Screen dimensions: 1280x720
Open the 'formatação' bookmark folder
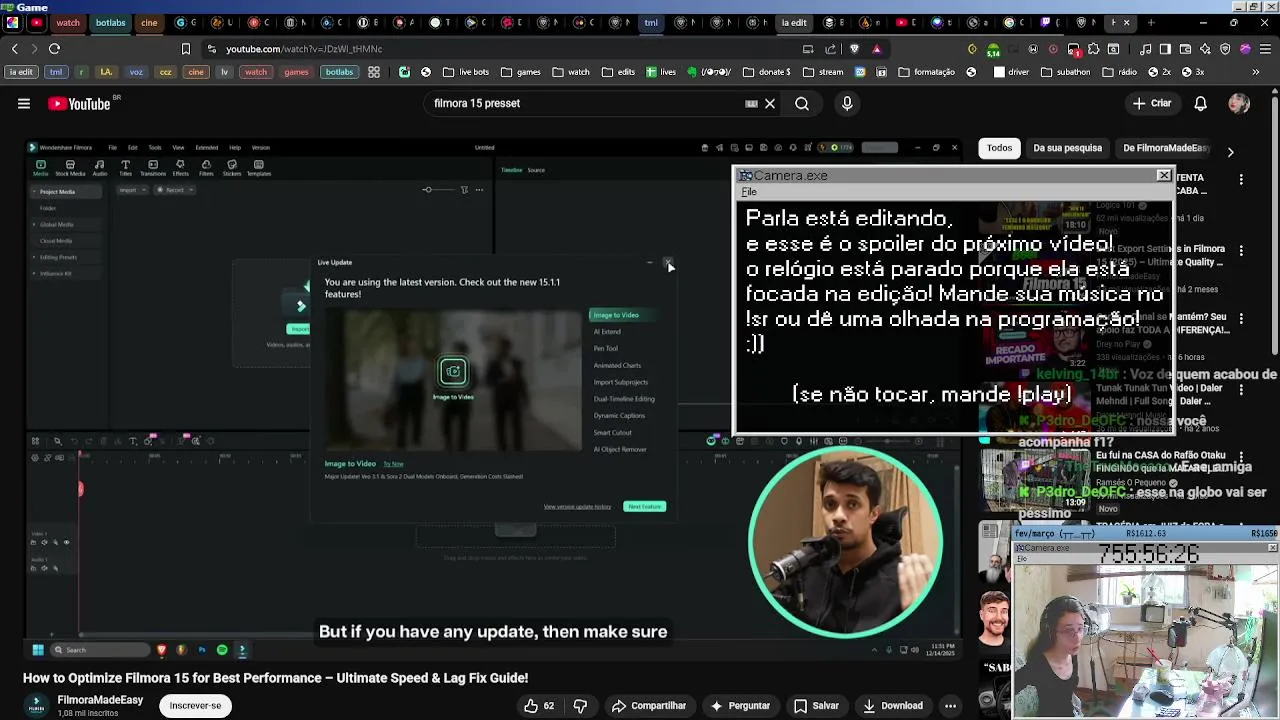click(927, 72)
